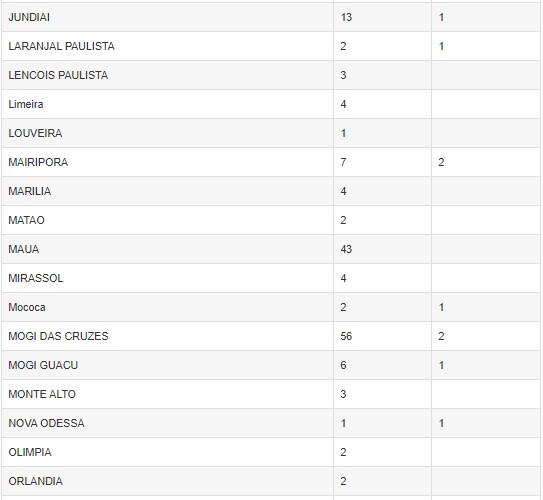Select the LENCOIS PAULISTA row label
This screenshot has height=500, width=543.
coord(58,75)
